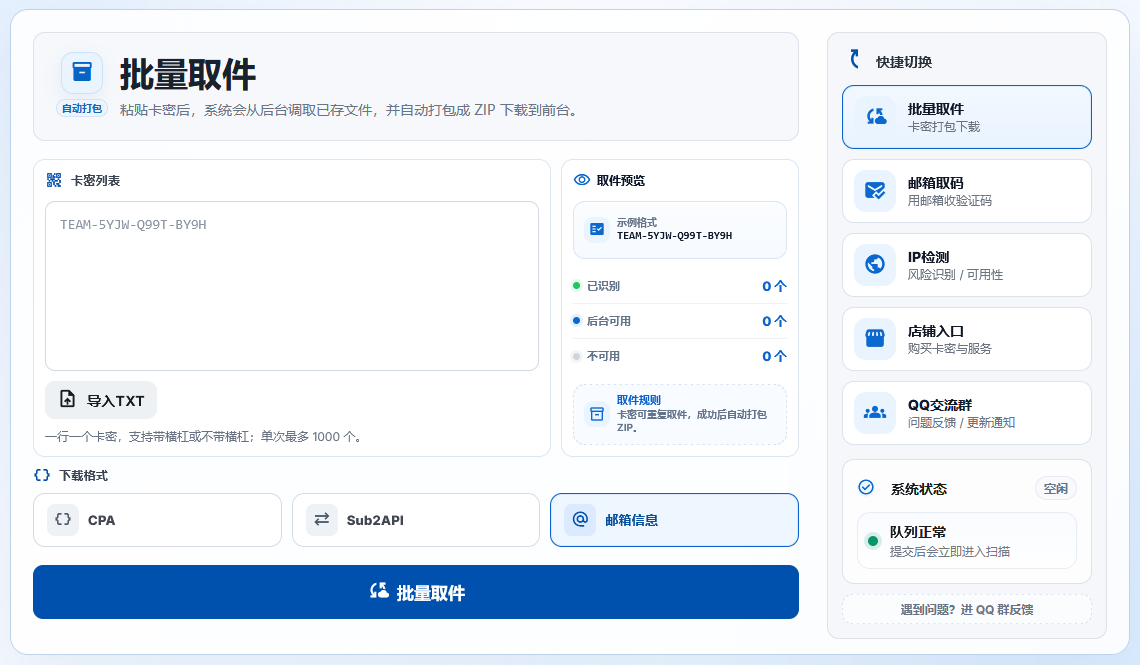
Task: Click the 取件规则 heading text
Action: (x=638, y=400)
